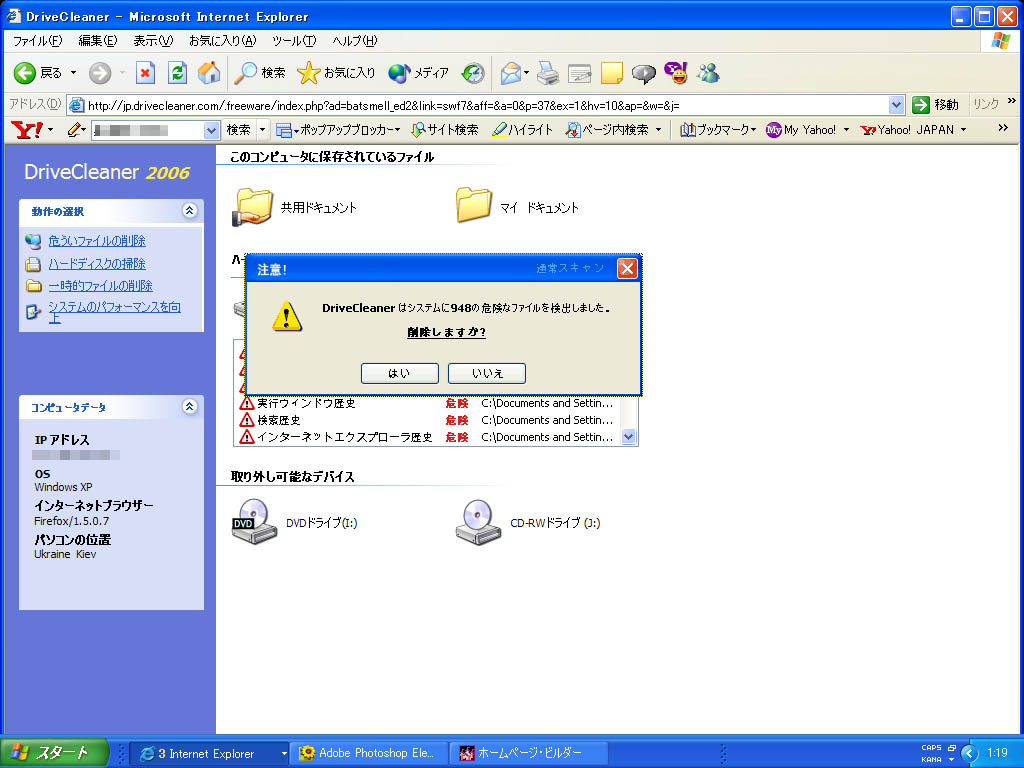Open the Search (検索) toolbar button

coord(260,72)
